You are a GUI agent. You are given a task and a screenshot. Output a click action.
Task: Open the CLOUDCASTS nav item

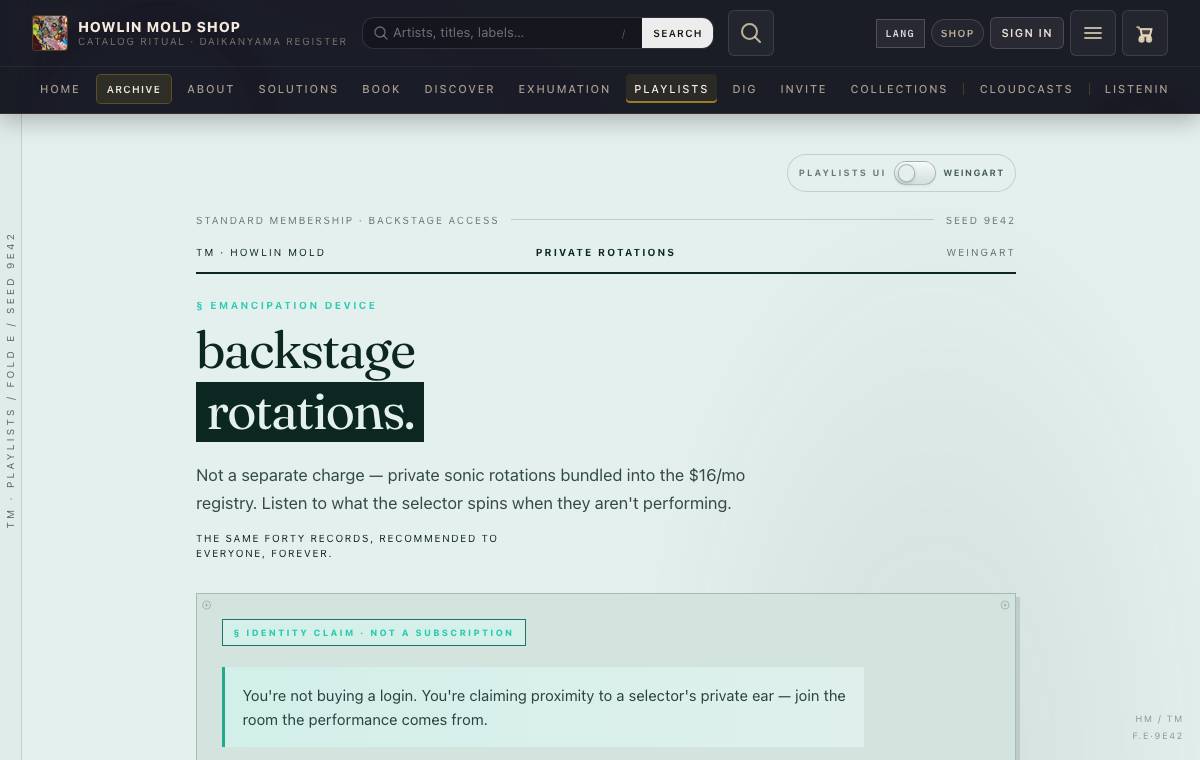coord(1026,89)
